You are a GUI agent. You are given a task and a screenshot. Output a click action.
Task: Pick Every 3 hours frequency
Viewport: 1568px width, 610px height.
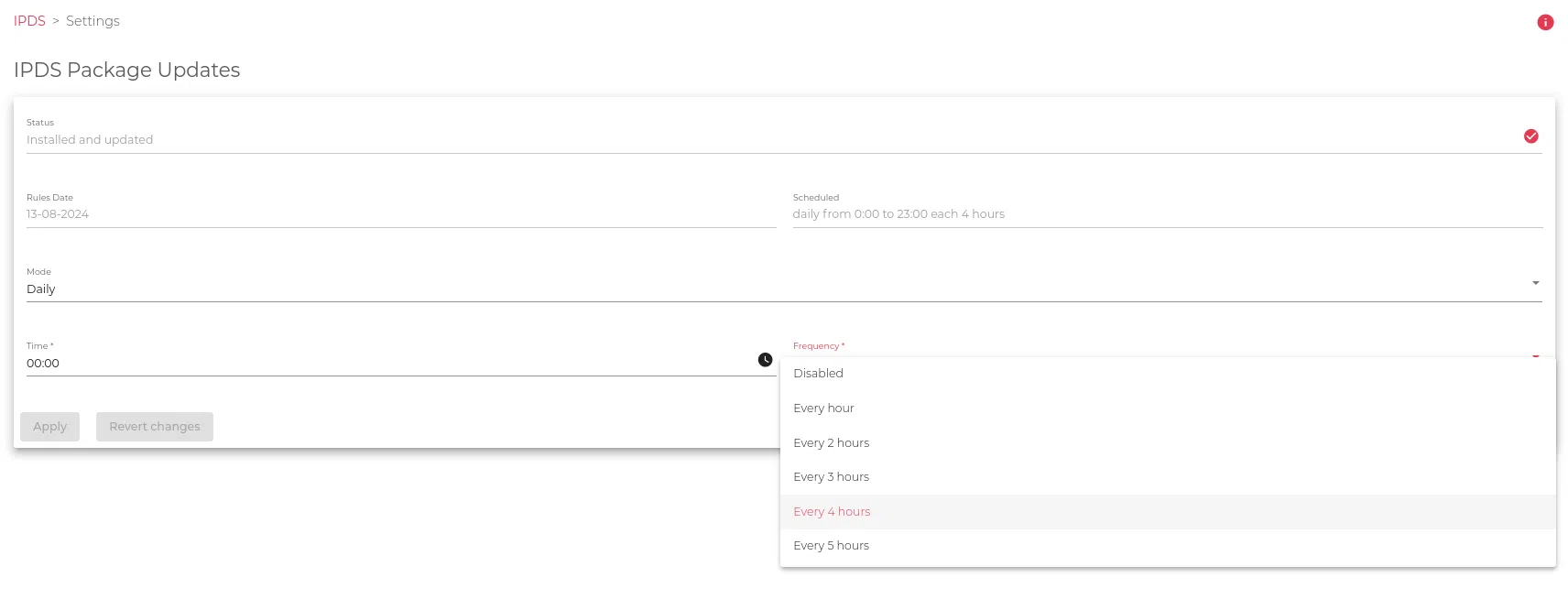pos(831,477)
